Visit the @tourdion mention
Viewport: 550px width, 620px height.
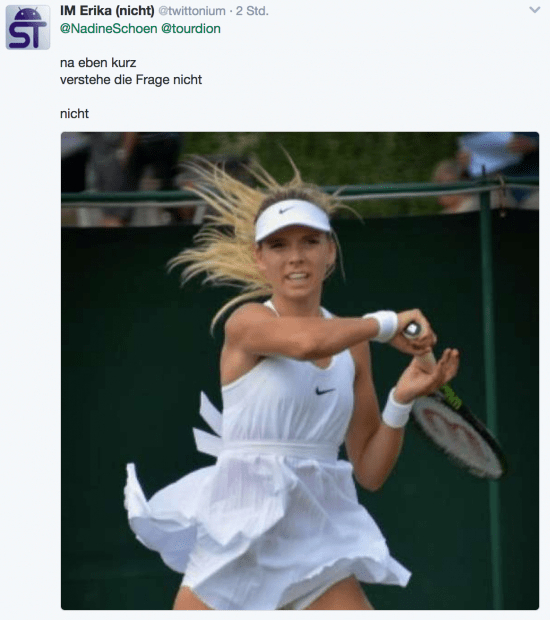[x=191, y=28]
